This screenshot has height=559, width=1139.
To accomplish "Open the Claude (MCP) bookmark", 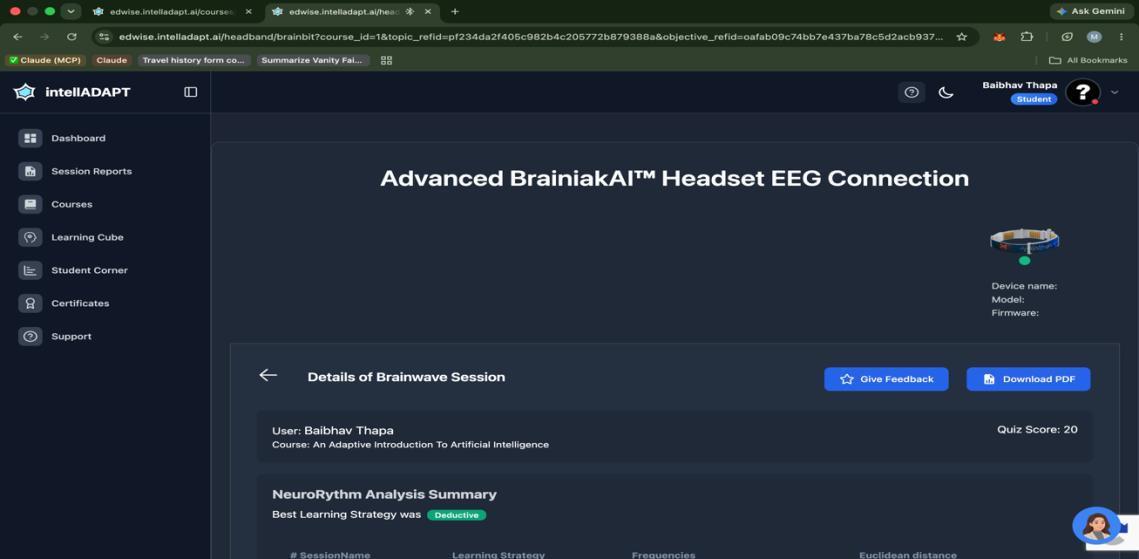I will 45,60.
